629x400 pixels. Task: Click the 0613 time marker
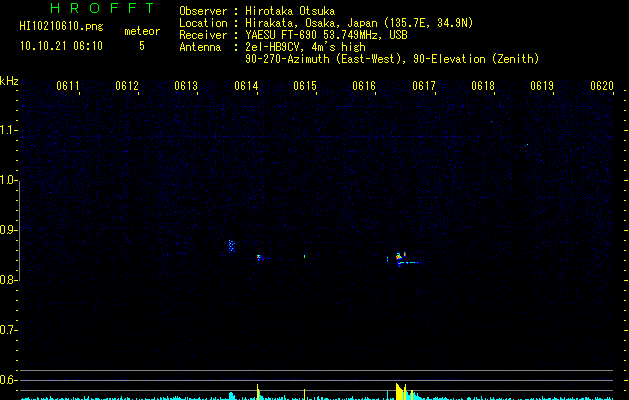click(x=186, y=86)
